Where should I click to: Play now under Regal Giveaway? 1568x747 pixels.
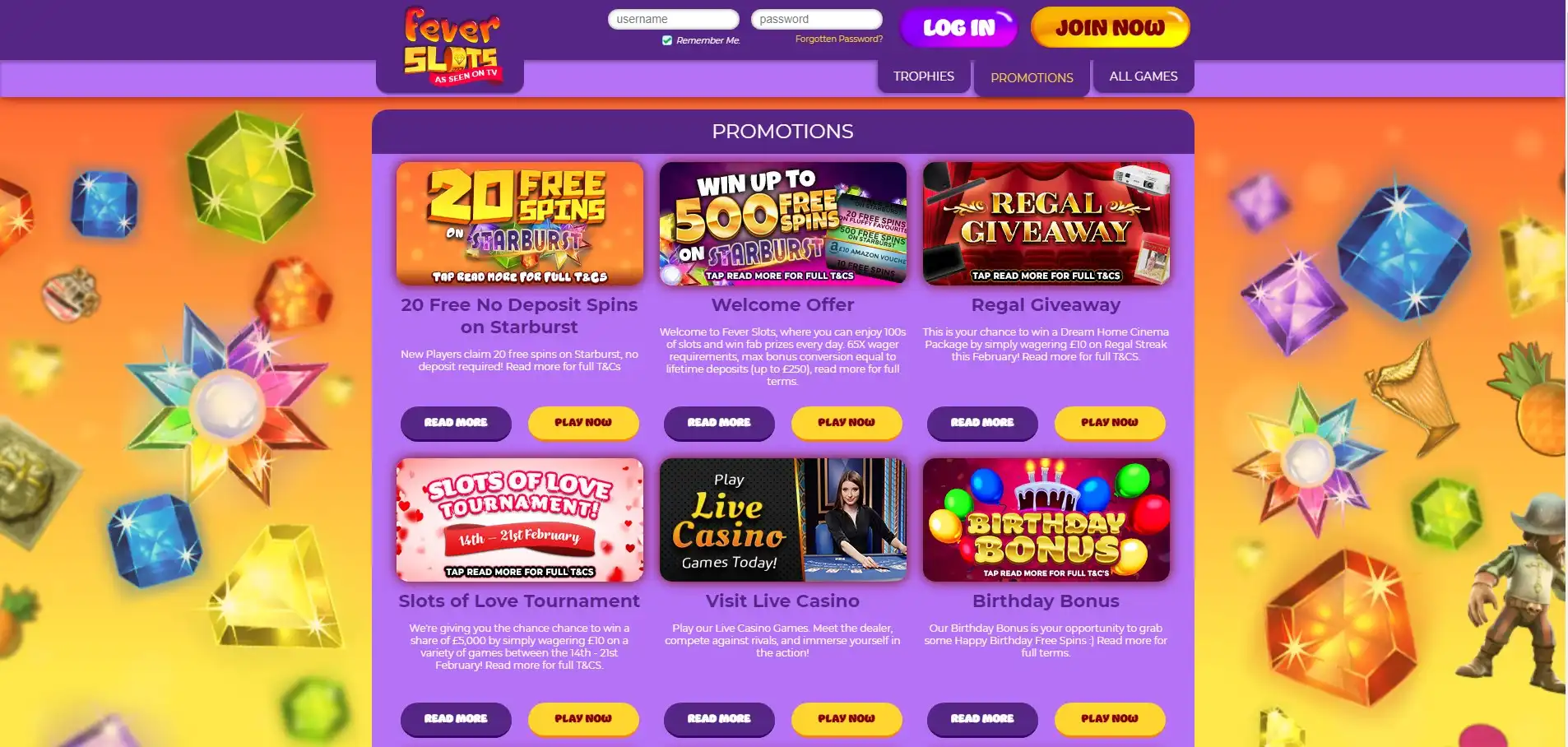1109,423
